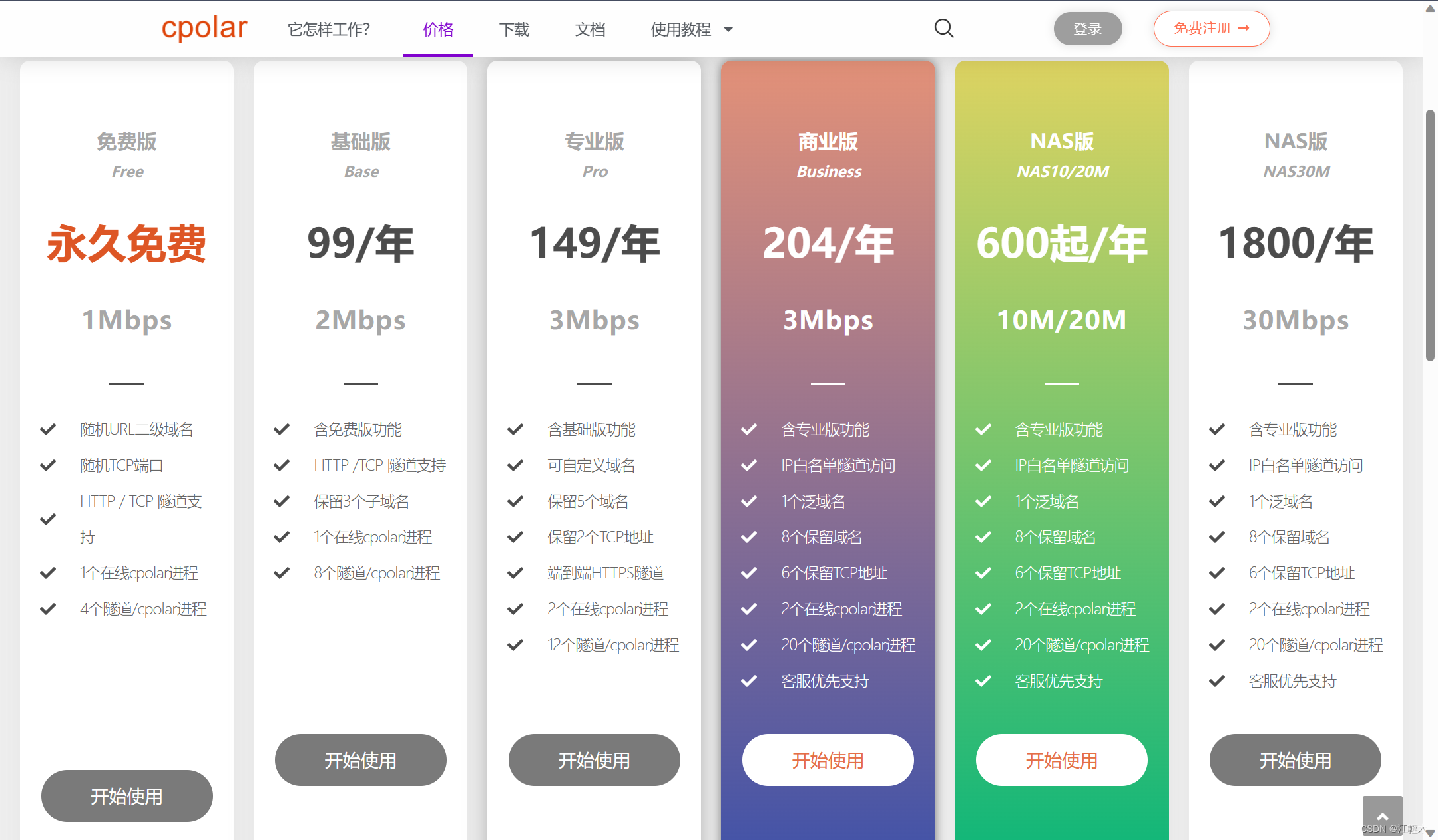Click the search magnifier icon

click(943, 29)
